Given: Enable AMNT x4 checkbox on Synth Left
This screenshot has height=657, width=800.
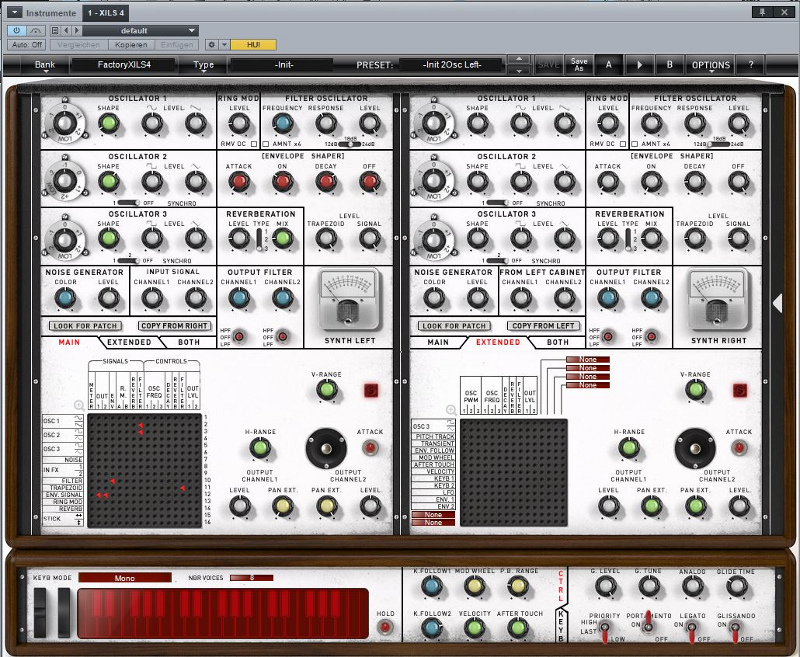Looking at the screenshot, I should coord(265,144).
